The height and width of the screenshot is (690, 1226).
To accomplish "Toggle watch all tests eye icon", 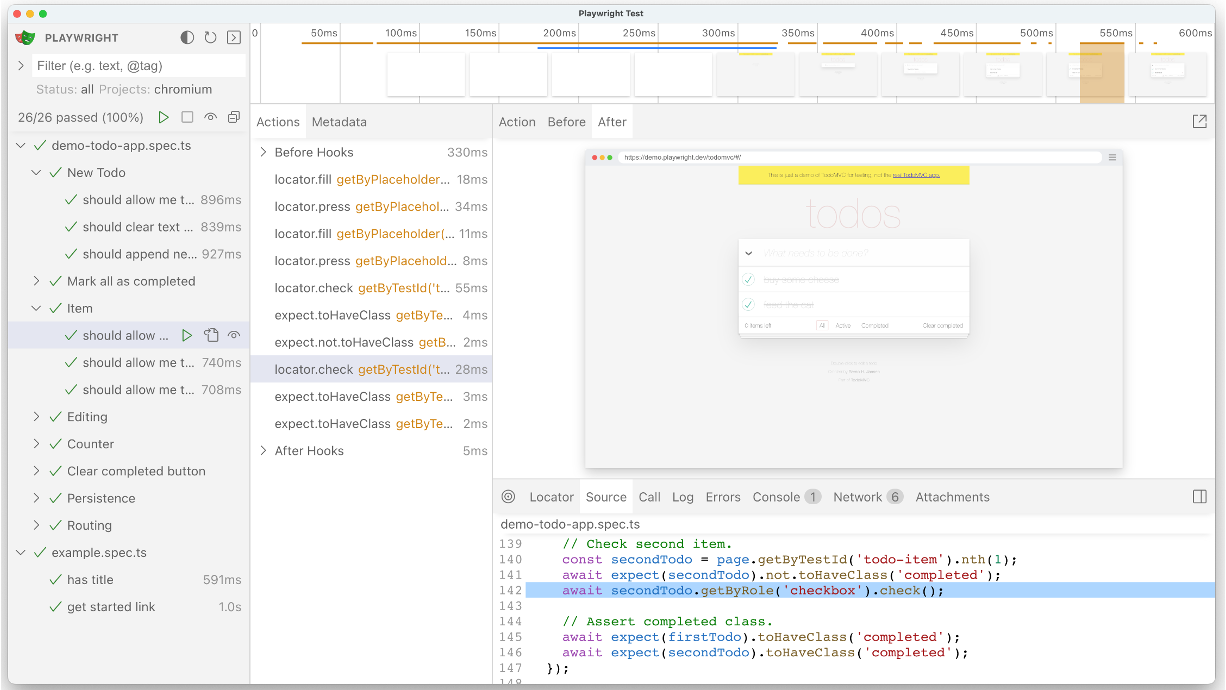I will [211, 117].
